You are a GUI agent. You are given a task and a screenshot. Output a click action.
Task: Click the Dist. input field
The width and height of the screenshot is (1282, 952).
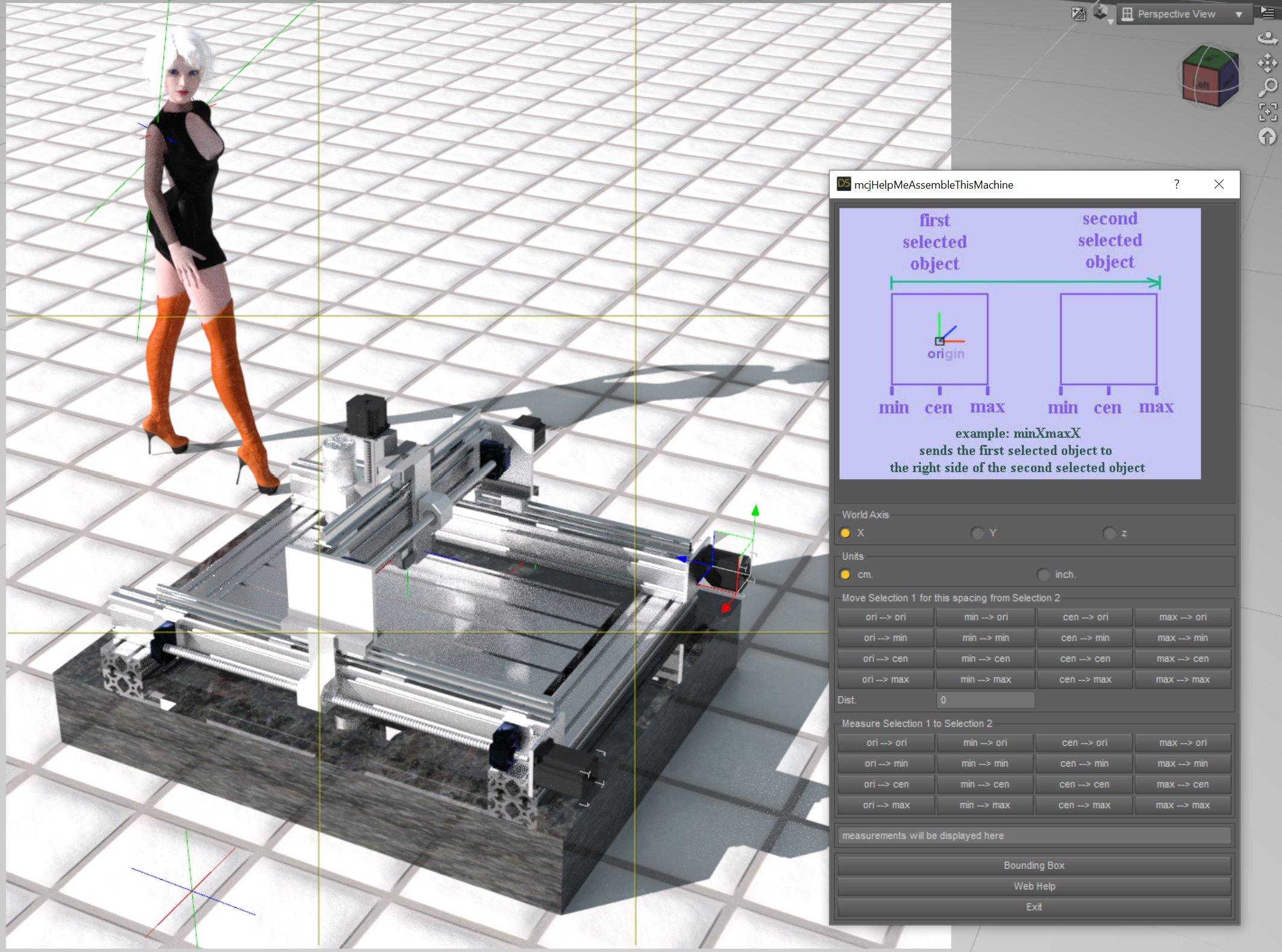tap(986, 700)
